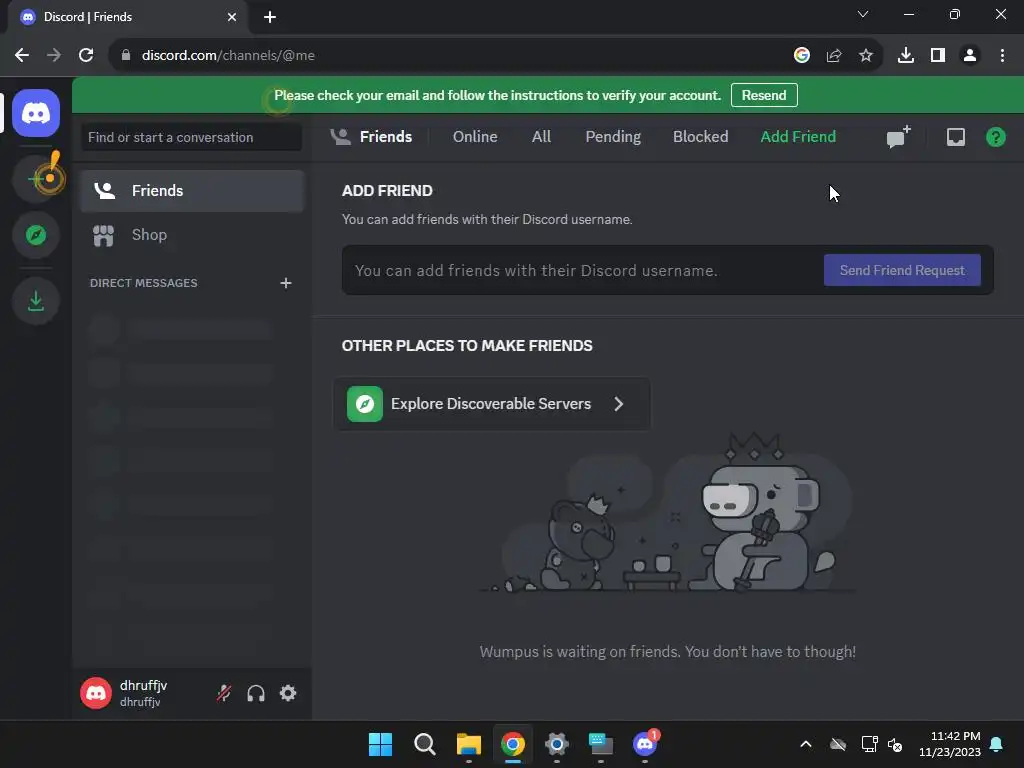Switch to the Pending tab

click(x=613, y=136)
